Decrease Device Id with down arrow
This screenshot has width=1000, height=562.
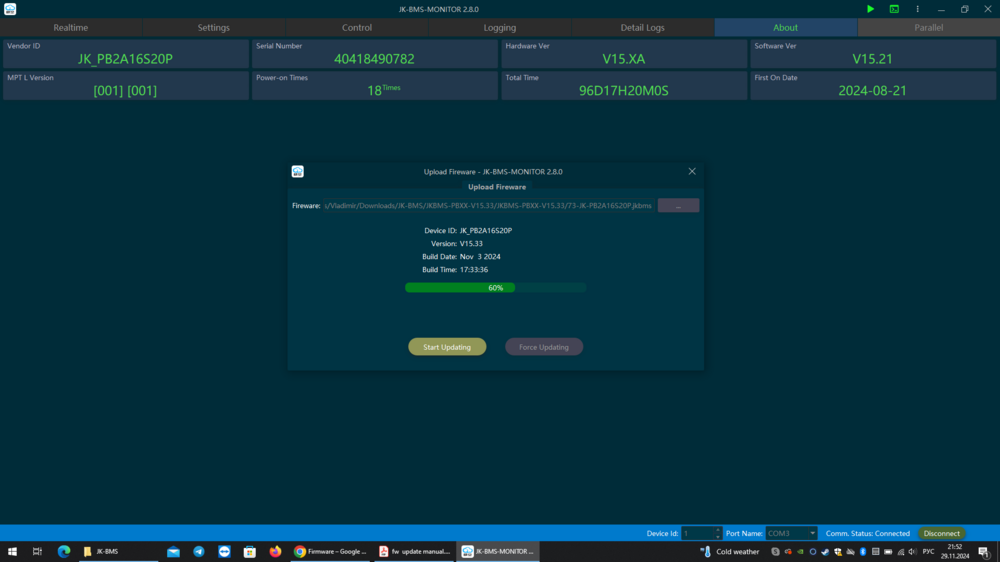click(x=717, y=536)
